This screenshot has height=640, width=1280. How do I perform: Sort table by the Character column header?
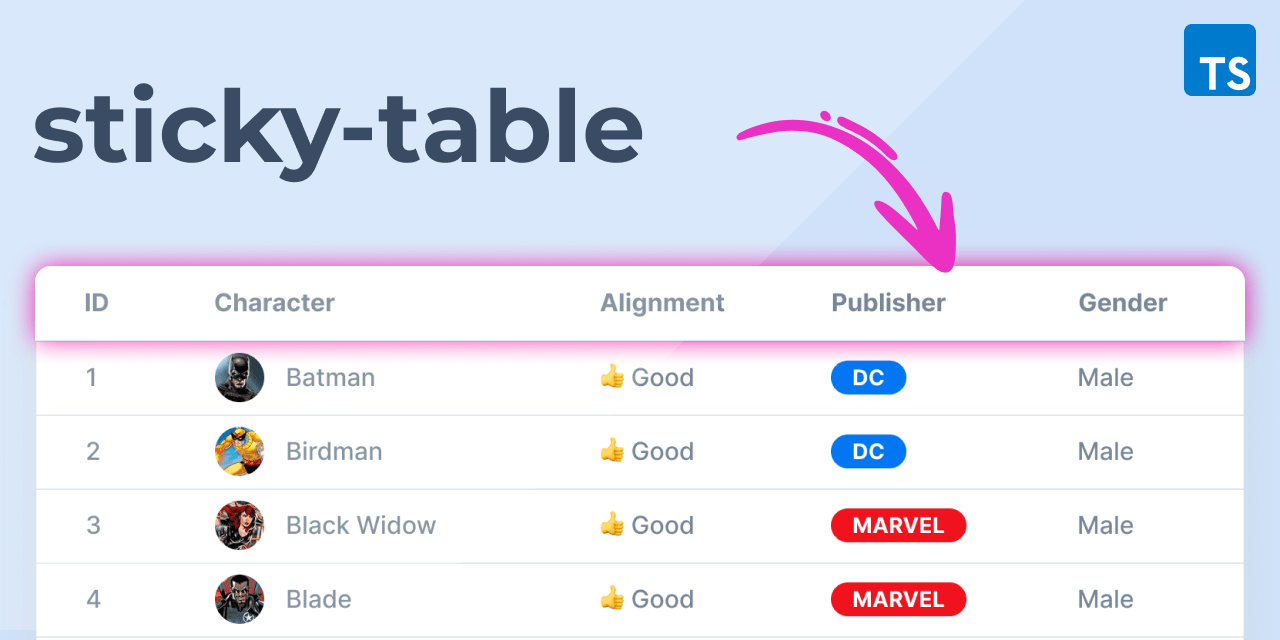coord(274,302)
